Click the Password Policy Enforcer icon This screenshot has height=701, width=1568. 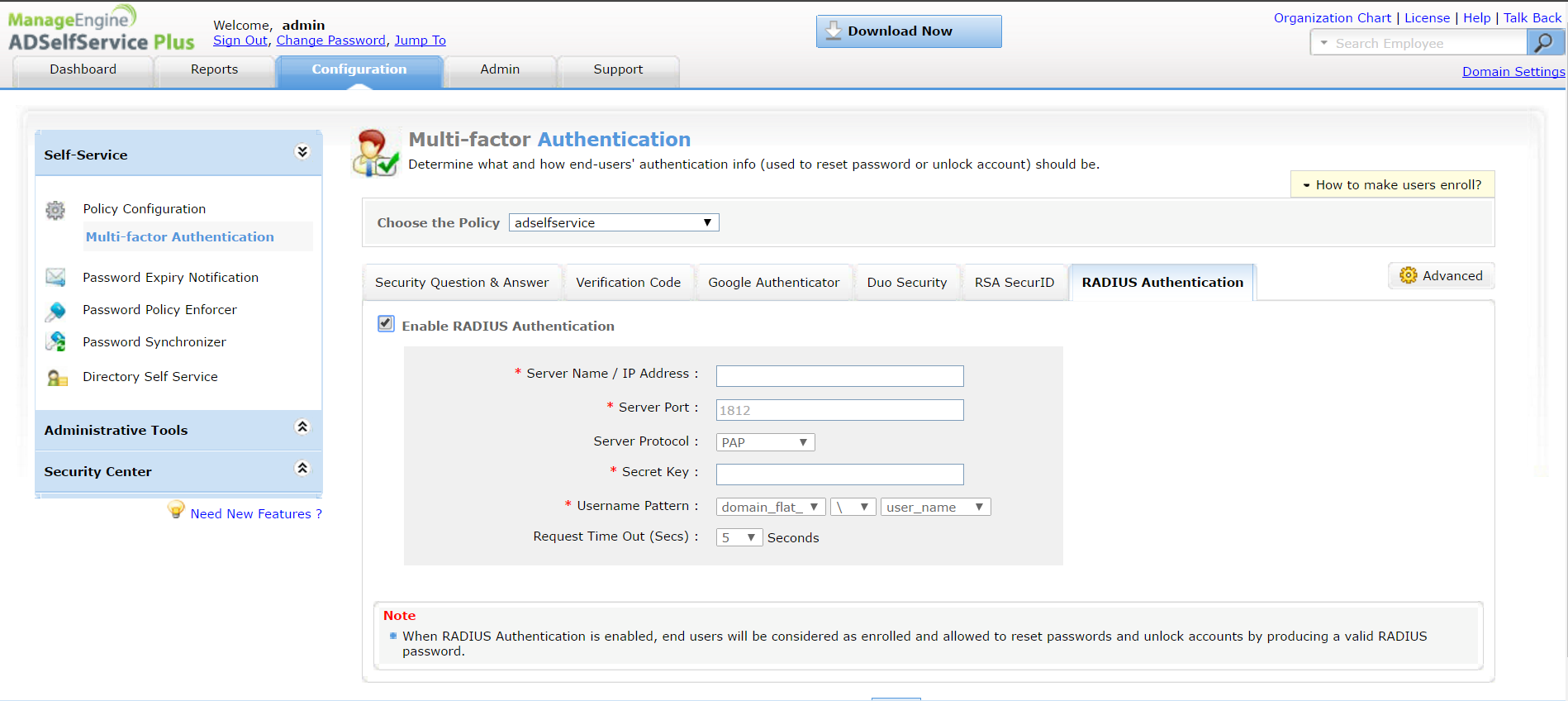(55, 311)
